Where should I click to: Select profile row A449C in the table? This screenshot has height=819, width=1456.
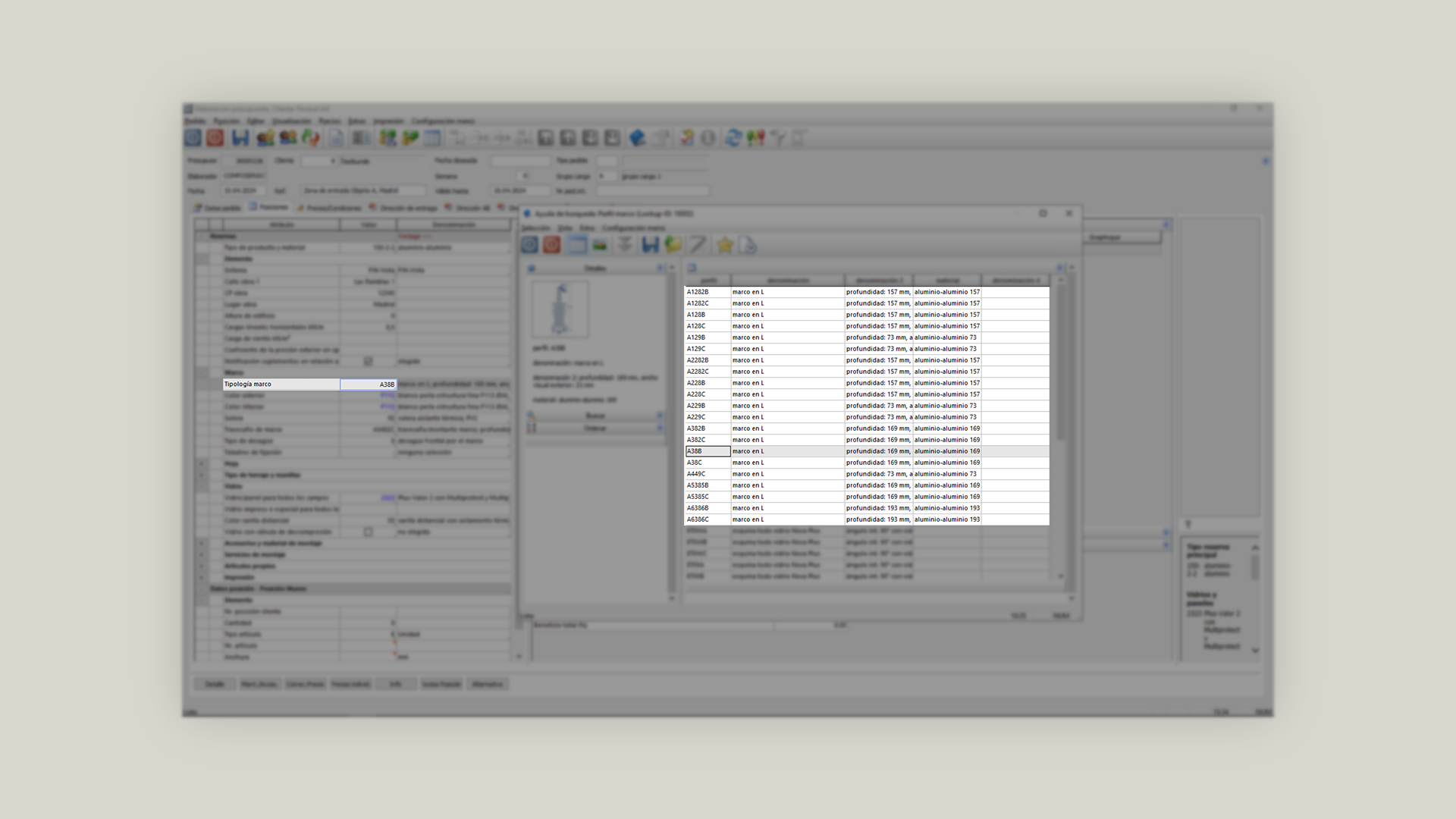[707, 474]
